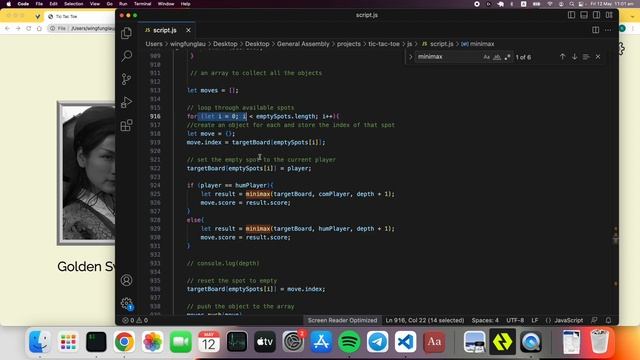Screen dimensions: 640x360
Task: Open App Store from the dock
Action: click(321, 342)
